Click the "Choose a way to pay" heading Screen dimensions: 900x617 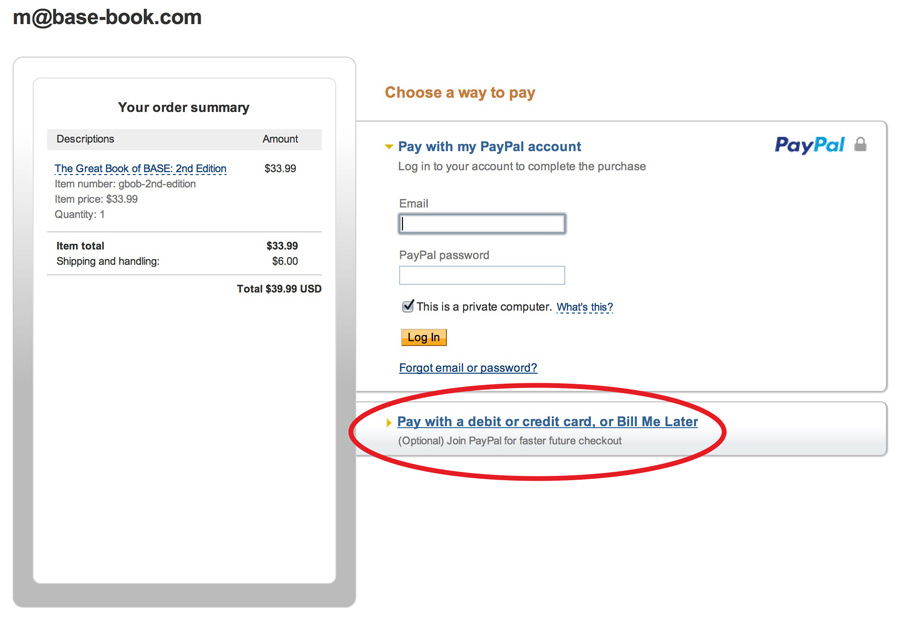(x=460, y=93)
